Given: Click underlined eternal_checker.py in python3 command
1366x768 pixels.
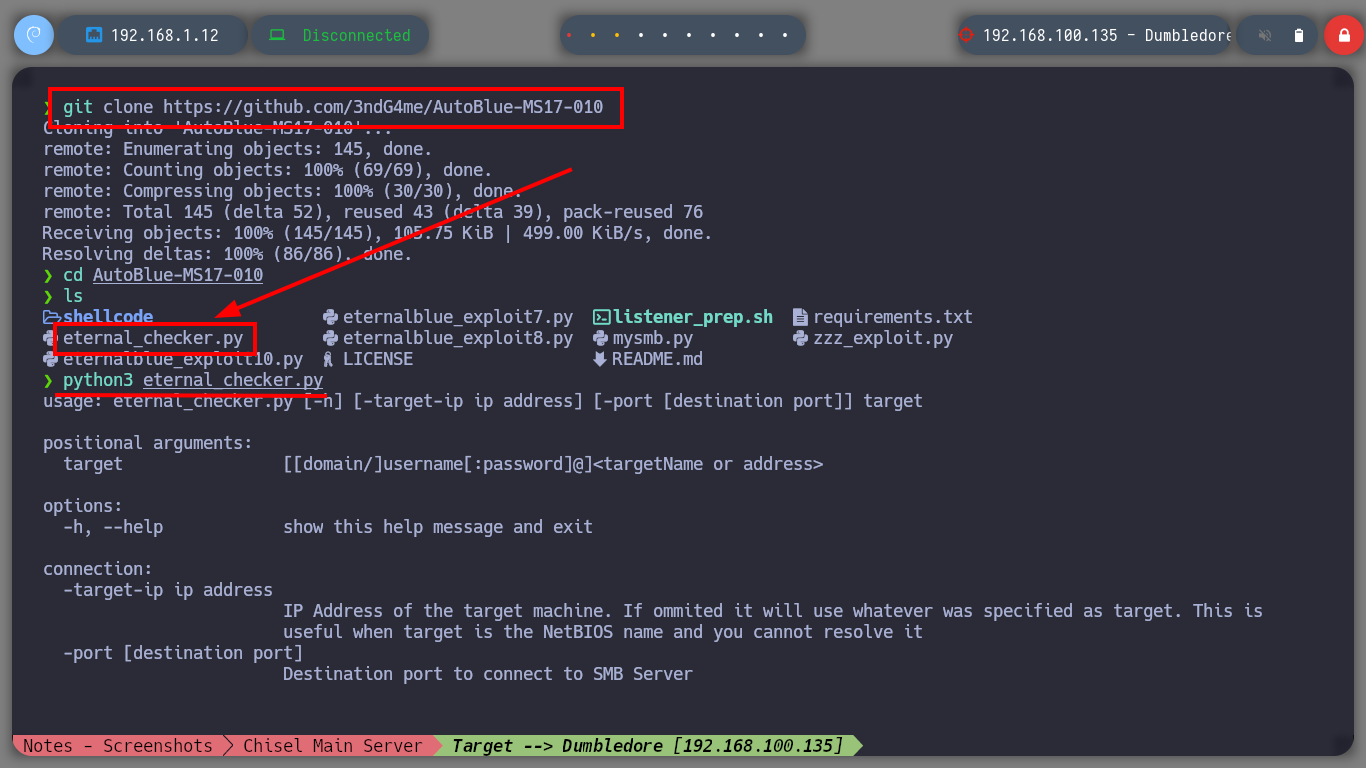Looking at the screenshot, I should pos(233,380).
